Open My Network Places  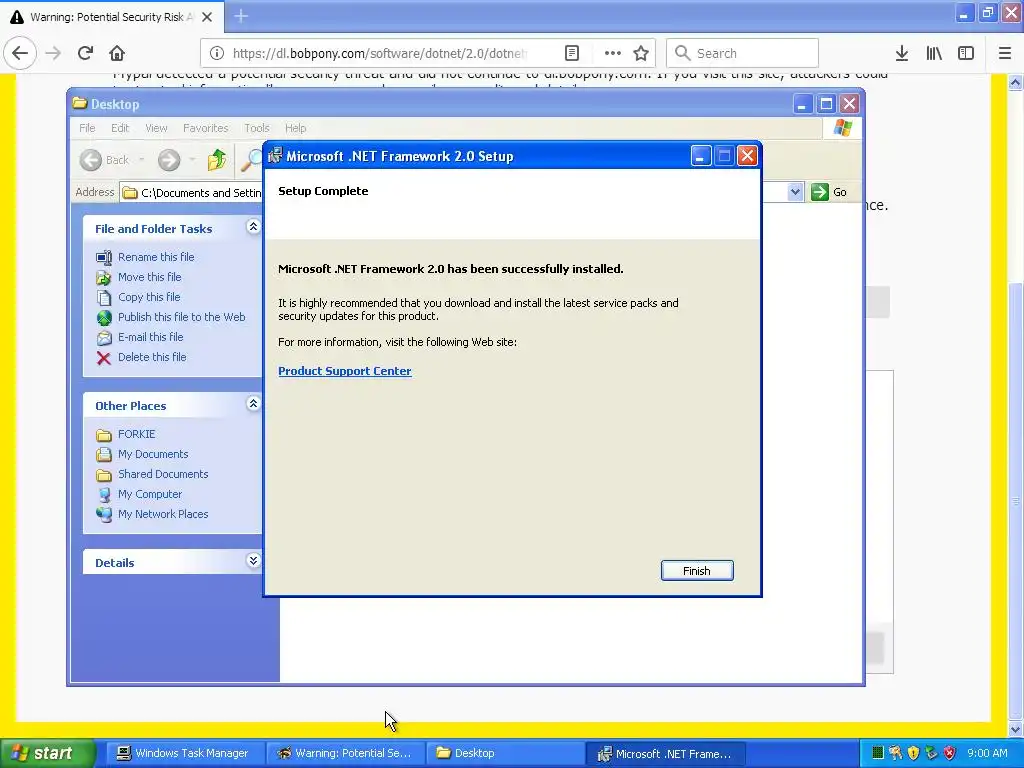click(x=163, y=514)
